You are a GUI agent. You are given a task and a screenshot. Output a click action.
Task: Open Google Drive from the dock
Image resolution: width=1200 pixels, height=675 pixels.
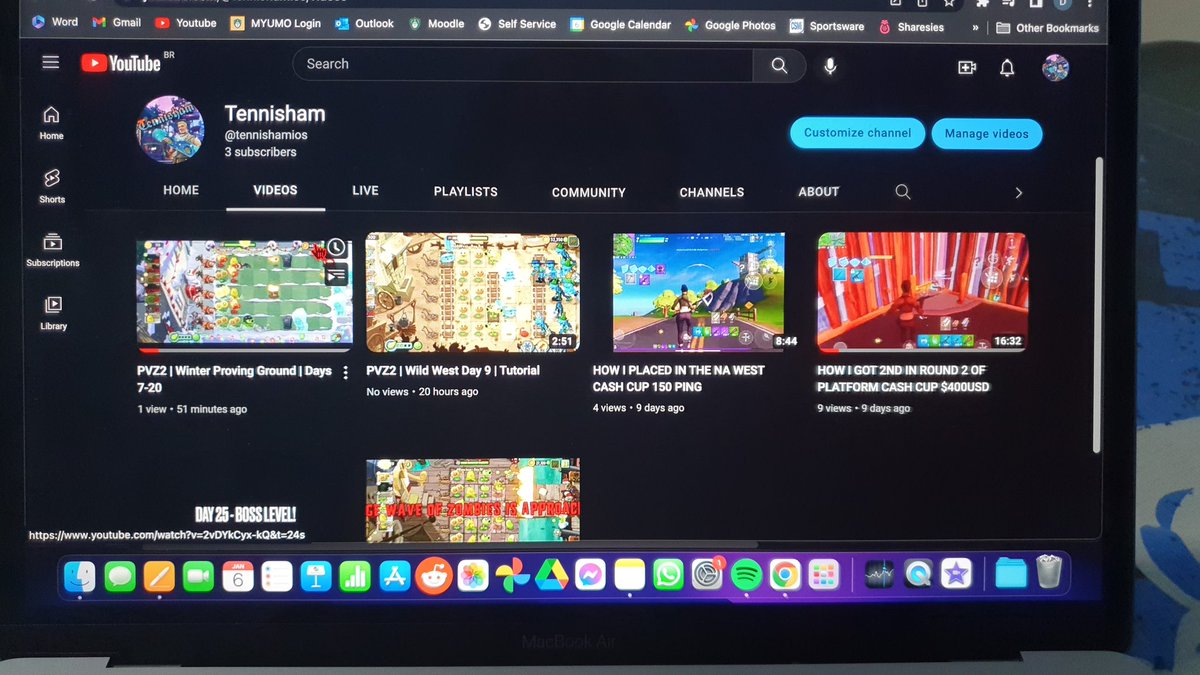click(x=549, y=576)
